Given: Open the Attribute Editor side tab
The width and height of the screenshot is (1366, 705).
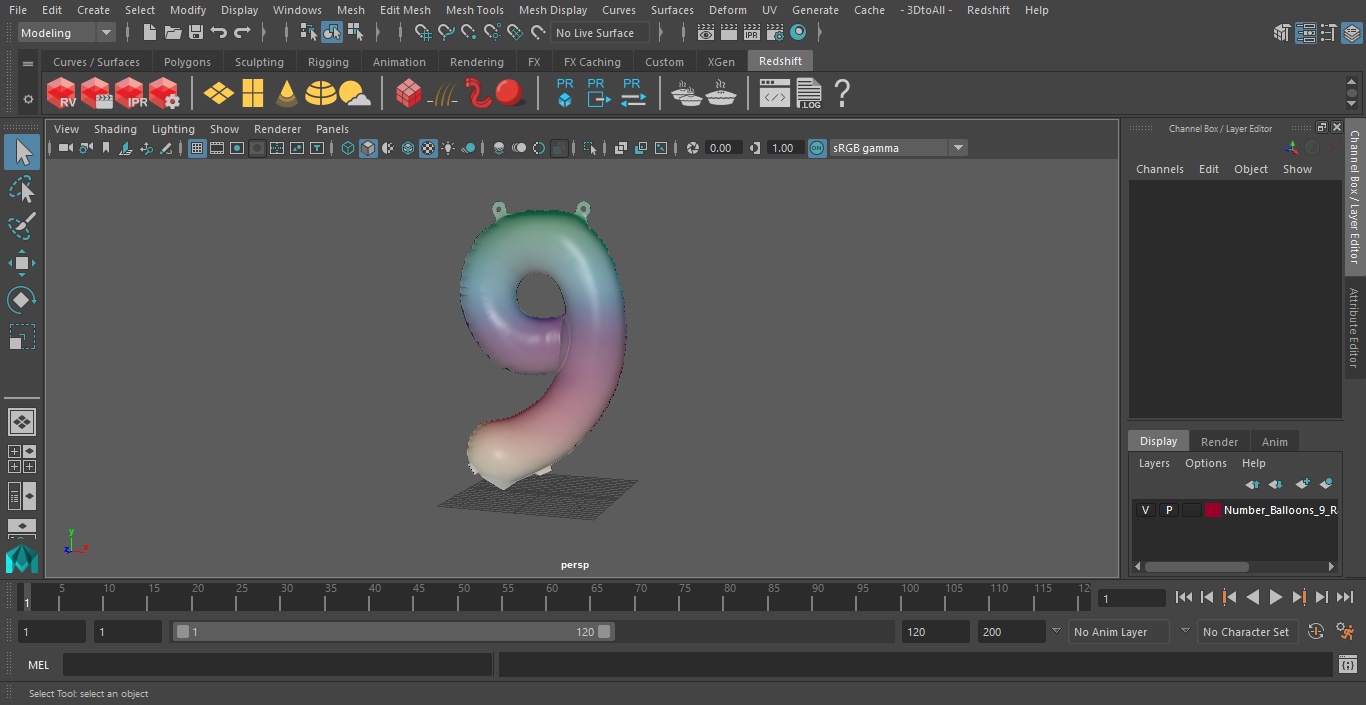Looking at the screenshot, I should [x=1354, y=327].
